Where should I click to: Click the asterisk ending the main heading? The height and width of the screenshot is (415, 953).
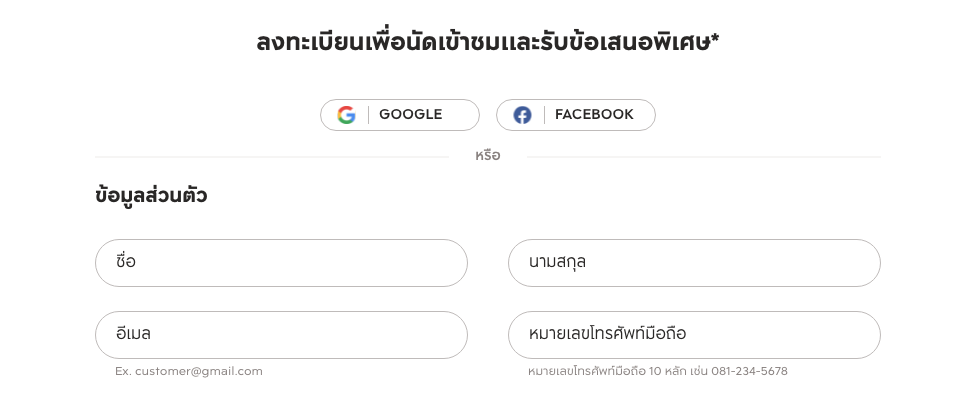coord(715,41)
